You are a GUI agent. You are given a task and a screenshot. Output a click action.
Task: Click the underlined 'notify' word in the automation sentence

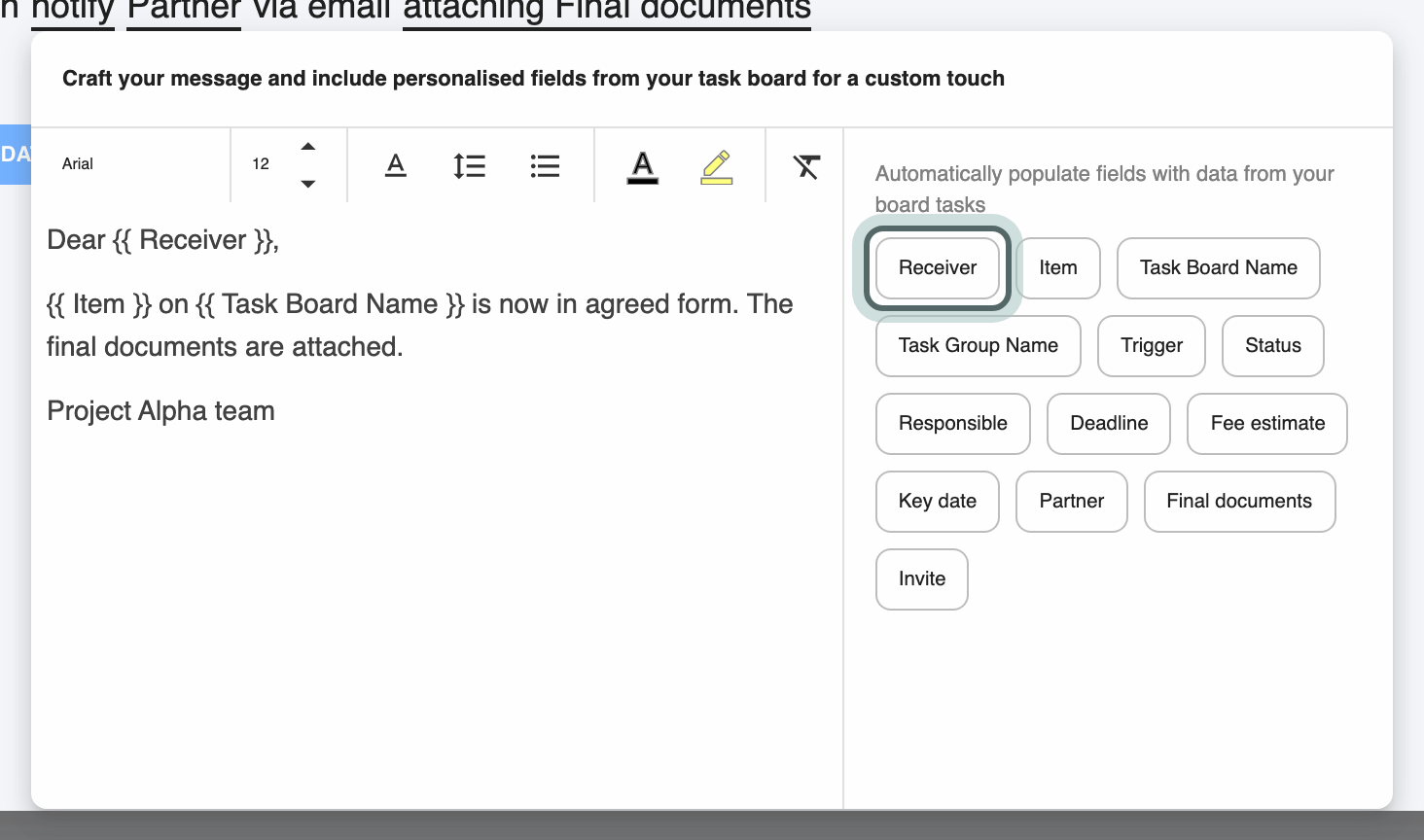[x=73, y=12]
